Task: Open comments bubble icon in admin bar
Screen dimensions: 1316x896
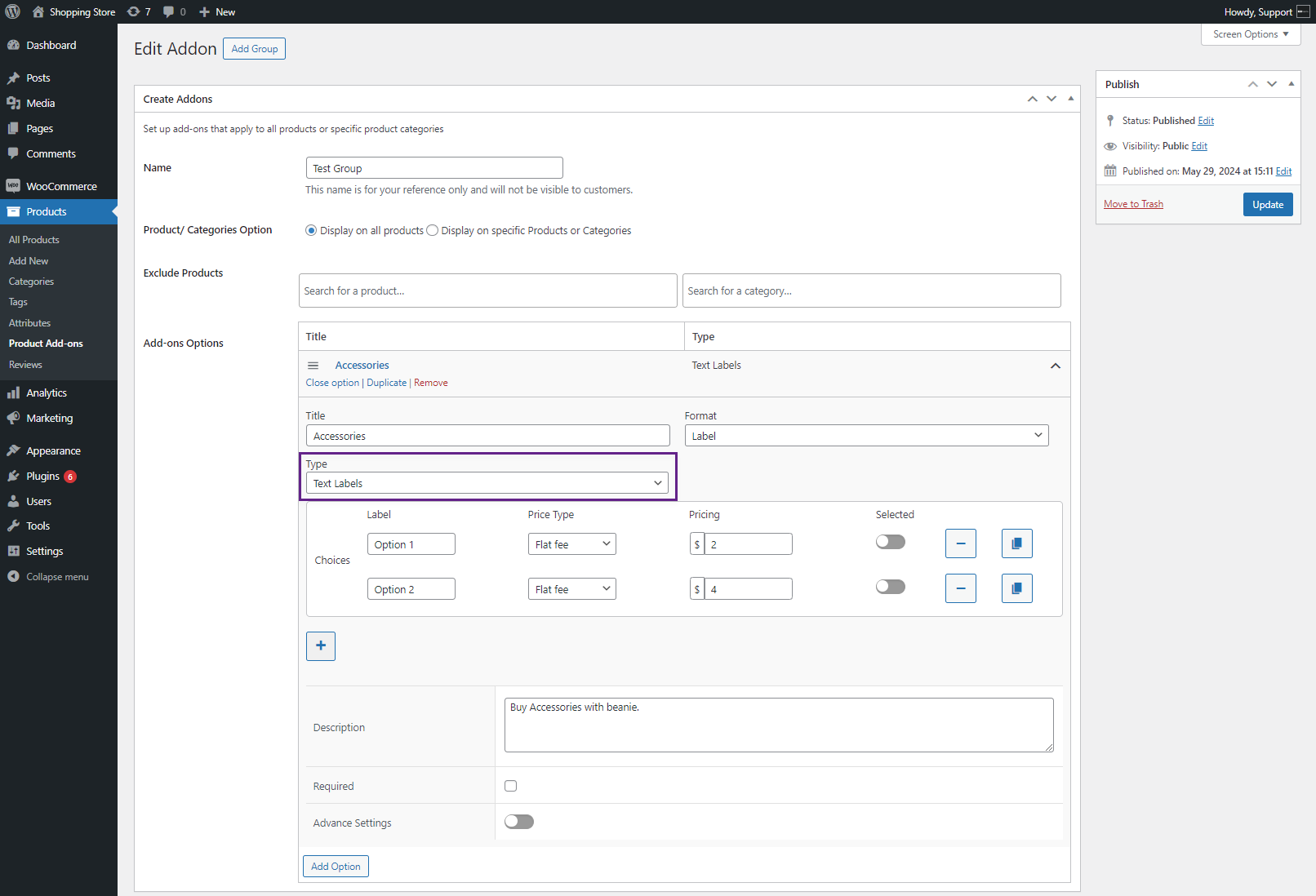Action: [168, 11]
